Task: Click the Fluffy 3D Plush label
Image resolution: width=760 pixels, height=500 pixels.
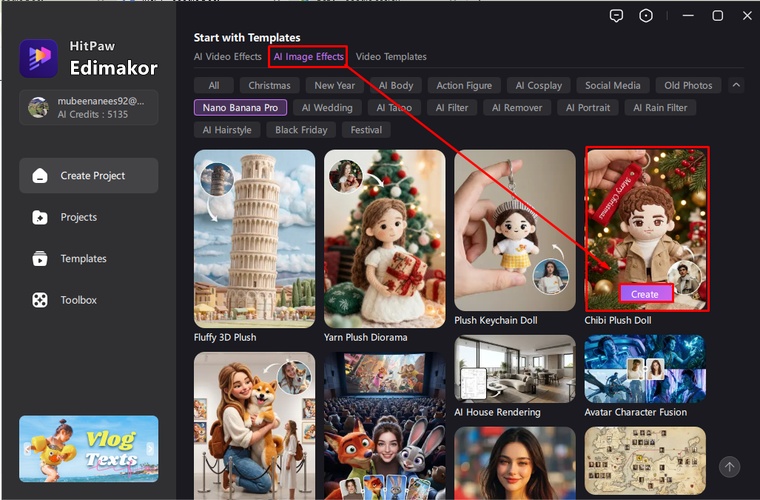Action: (225, 337)
